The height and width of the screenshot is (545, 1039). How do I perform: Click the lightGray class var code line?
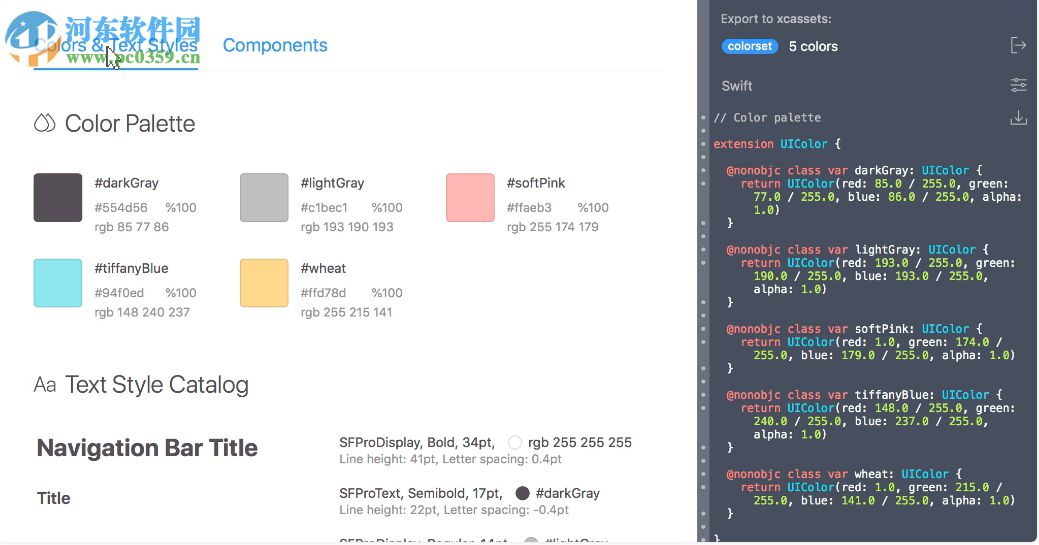[857, 249]
